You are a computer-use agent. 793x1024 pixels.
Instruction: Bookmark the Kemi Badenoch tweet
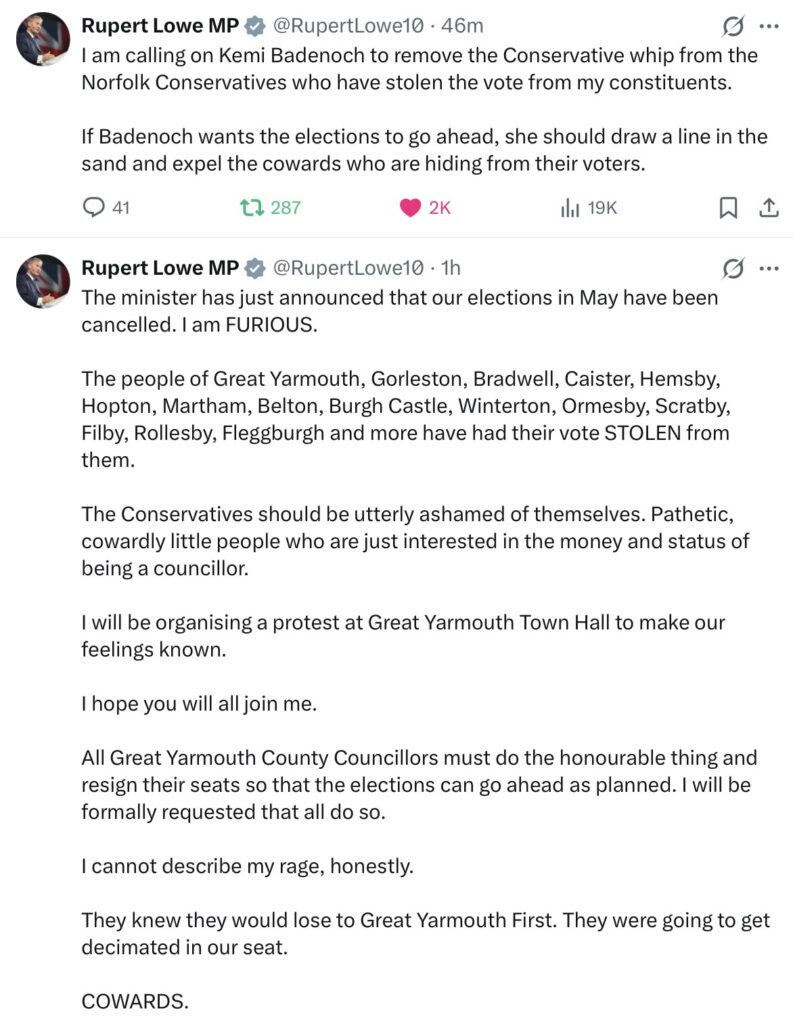[729, 208]
